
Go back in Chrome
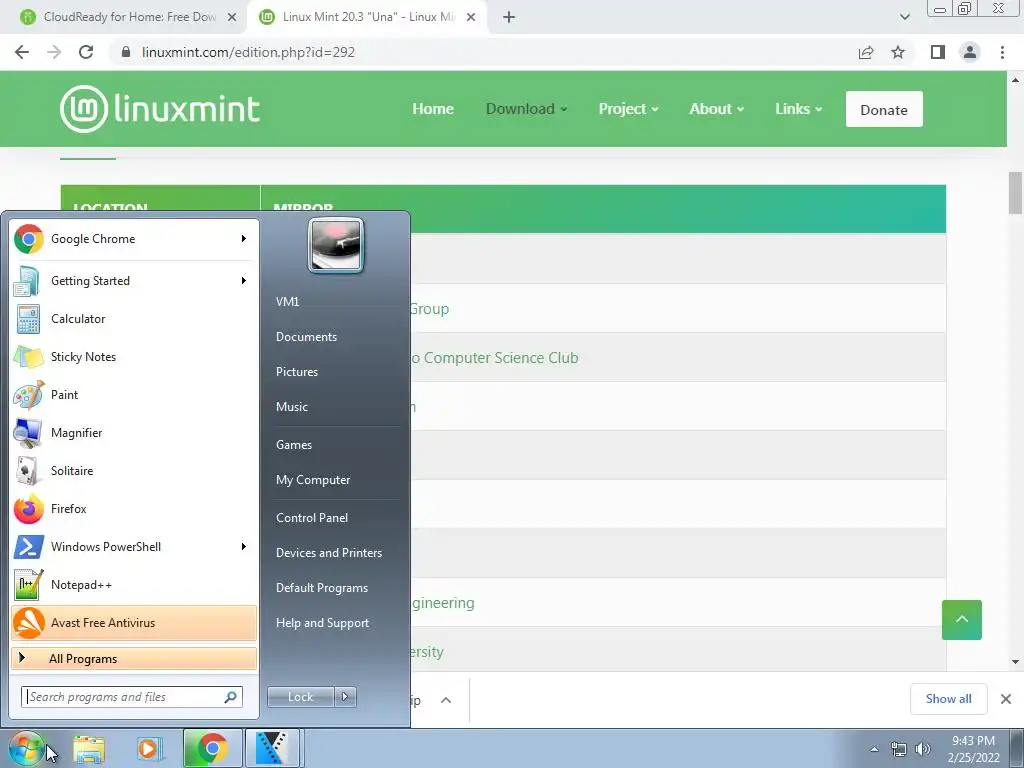[22, 52]
